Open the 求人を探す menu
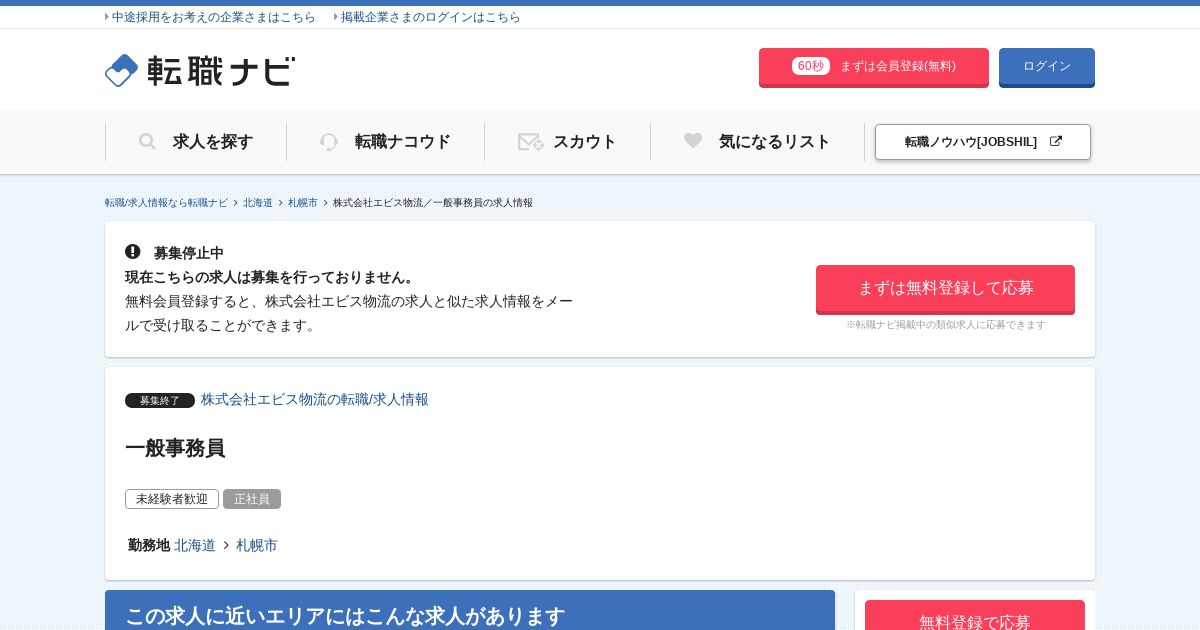 tap(196, 142)
